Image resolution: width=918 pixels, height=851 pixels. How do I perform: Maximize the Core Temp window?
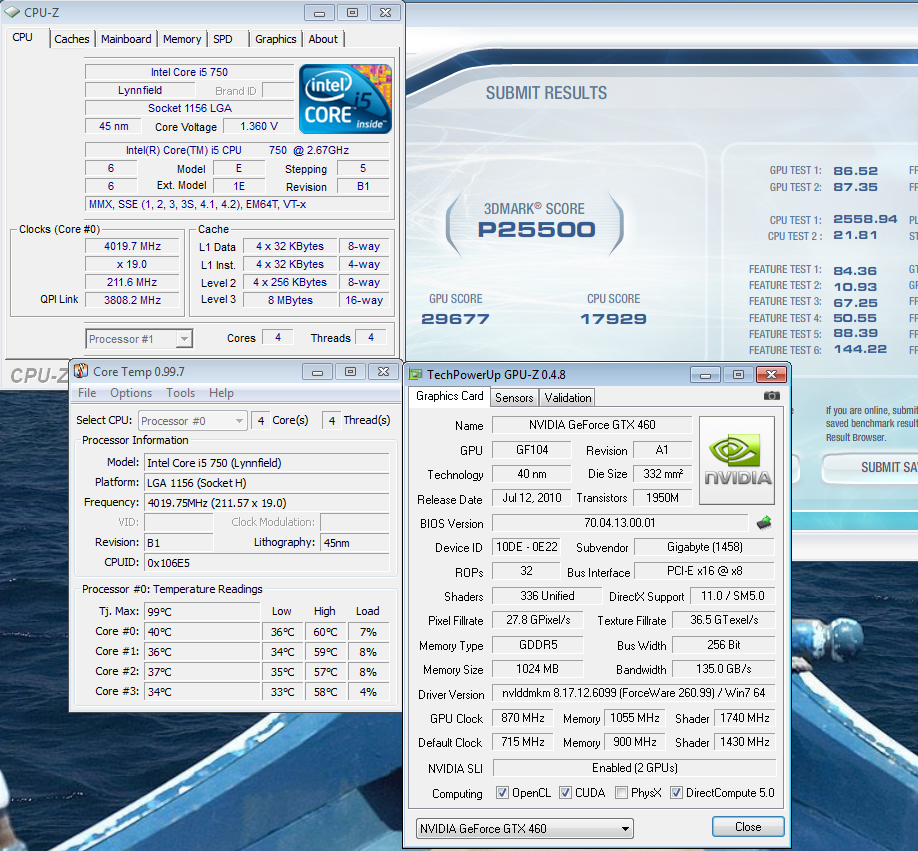pos(350,372)
